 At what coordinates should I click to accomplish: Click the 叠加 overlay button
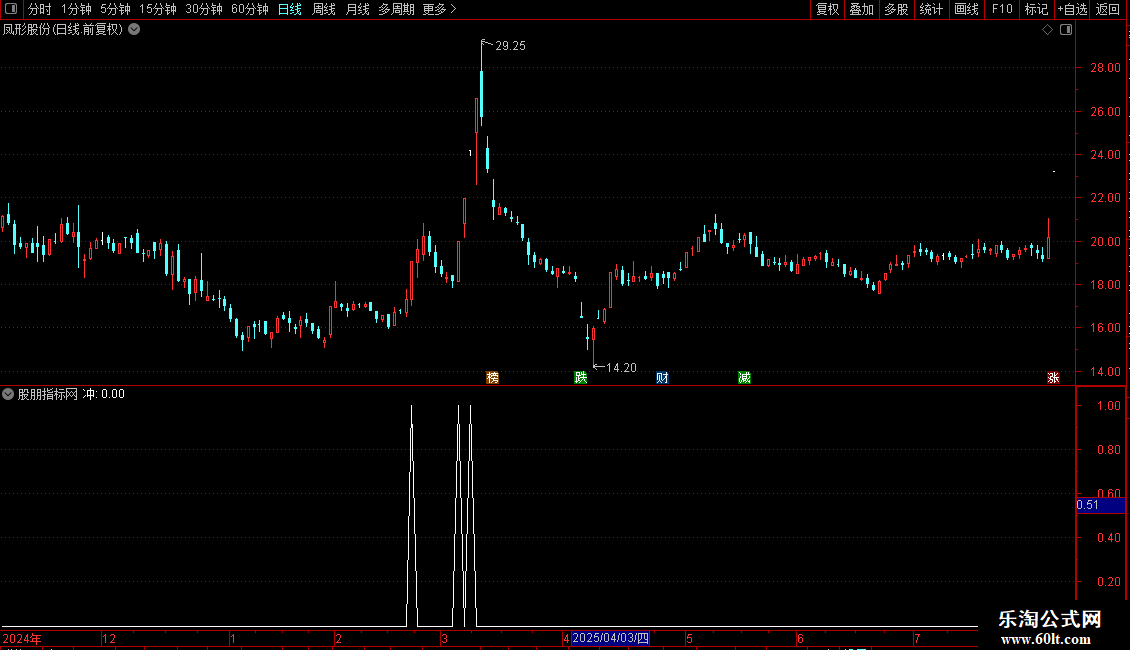pyautogui.click(x=861, y=9)
